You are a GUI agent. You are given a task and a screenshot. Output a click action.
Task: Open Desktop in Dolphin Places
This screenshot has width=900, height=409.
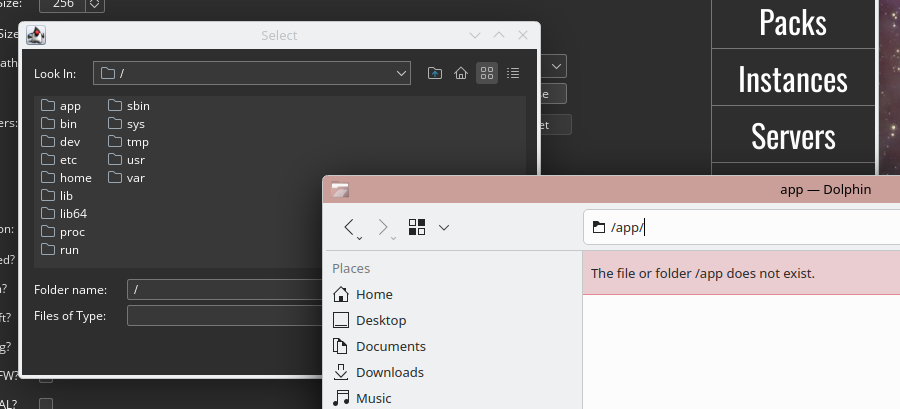[370, 320]
